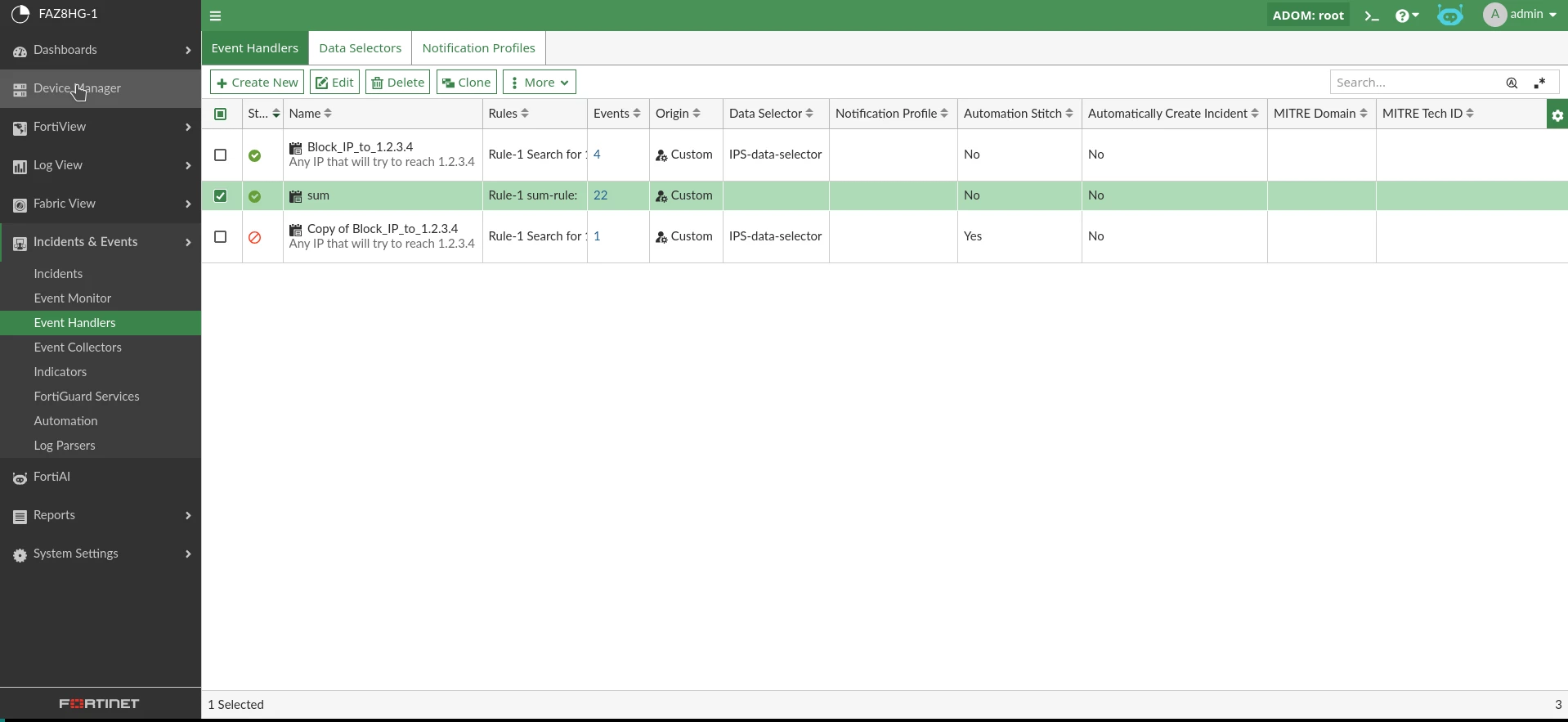Open the Help question-mark menu
This screenshot has height=722, width=1568.
point(1407,16)
